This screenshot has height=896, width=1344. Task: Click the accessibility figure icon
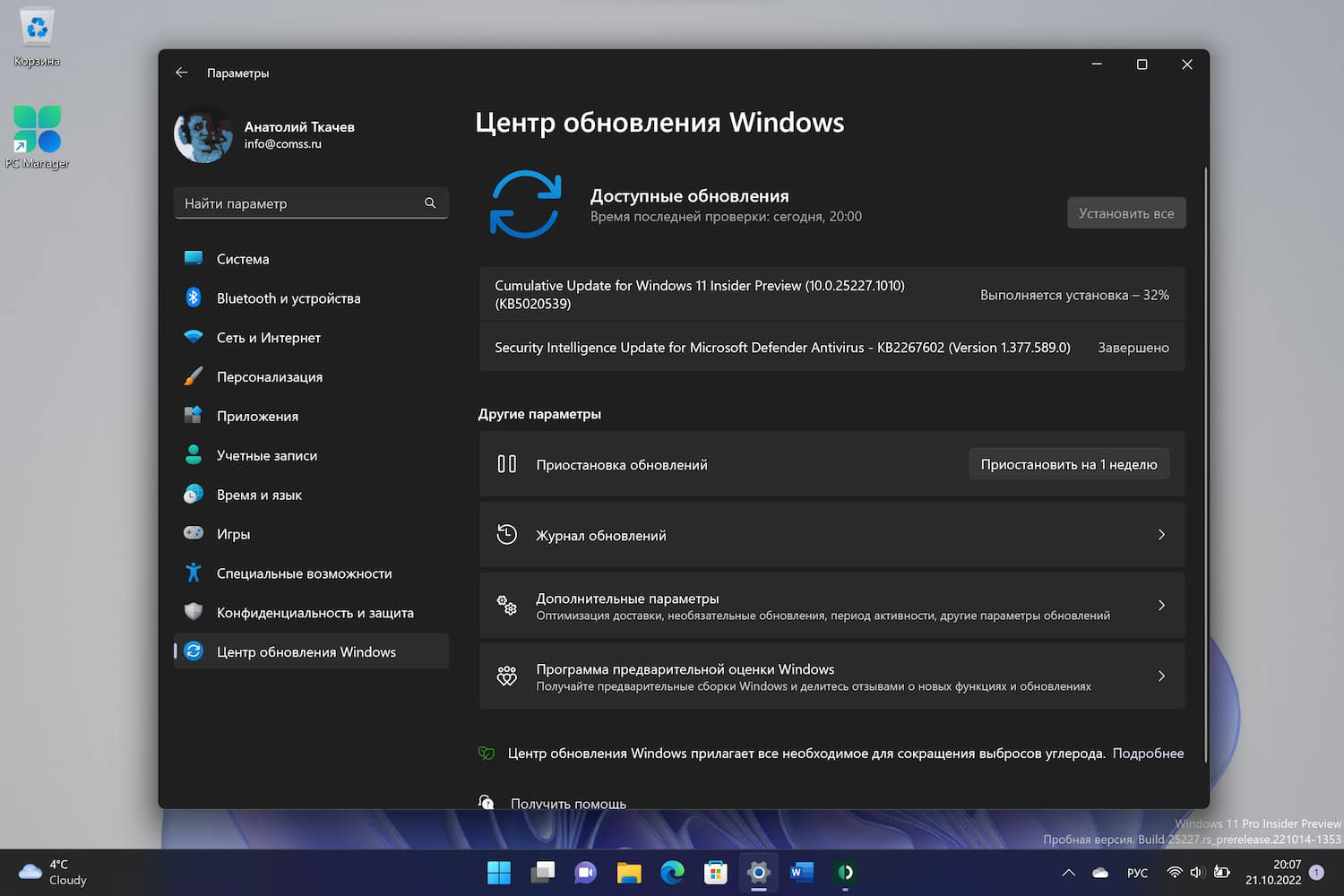(x=194, y=572)
